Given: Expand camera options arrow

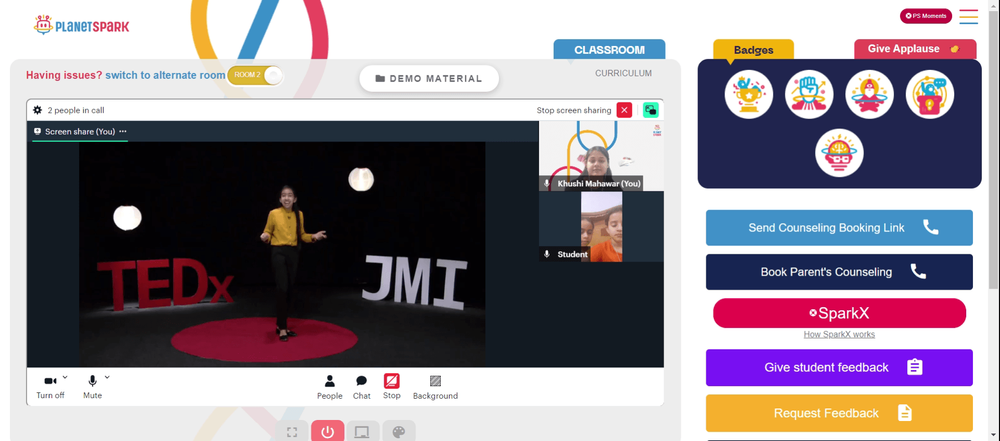Looking at the screenshot, I should tap(65, 377).
